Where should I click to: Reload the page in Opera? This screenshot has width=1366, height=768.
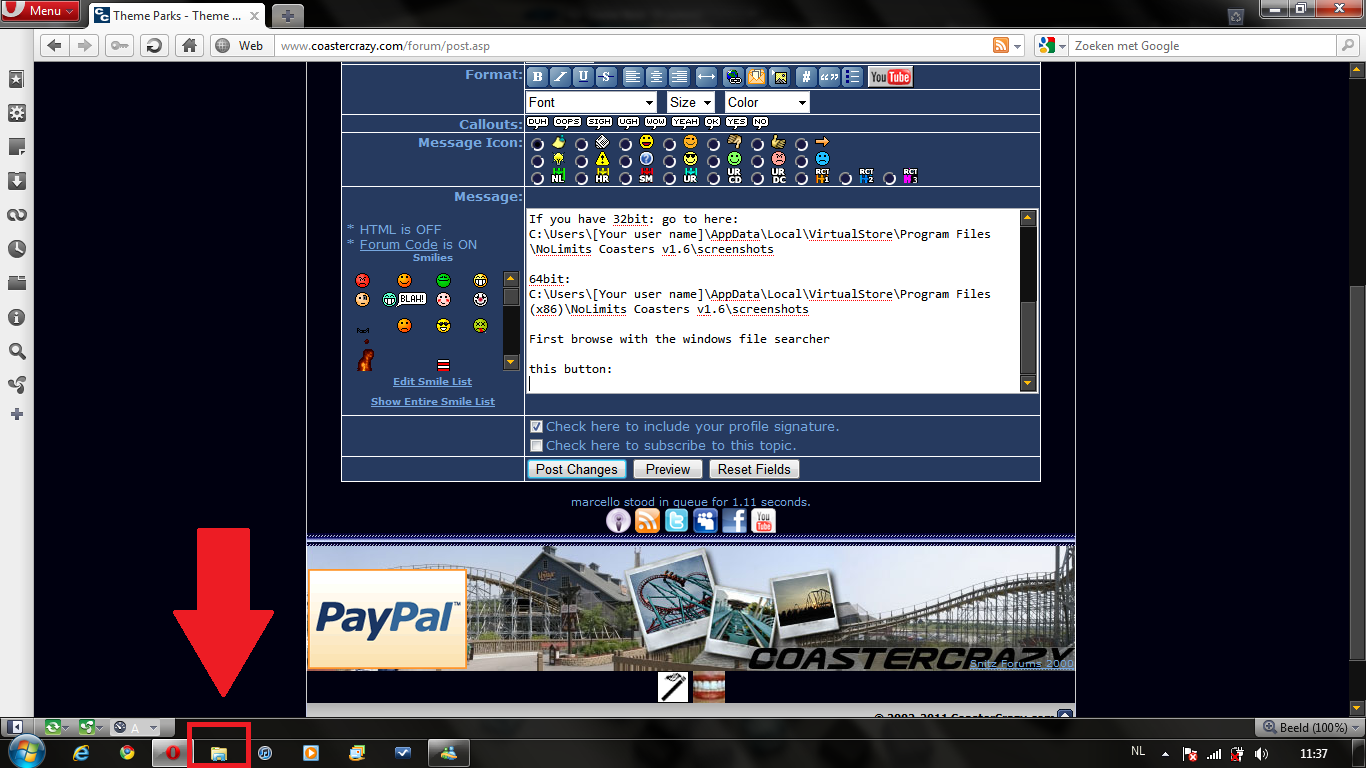click(x=153, y=45)
